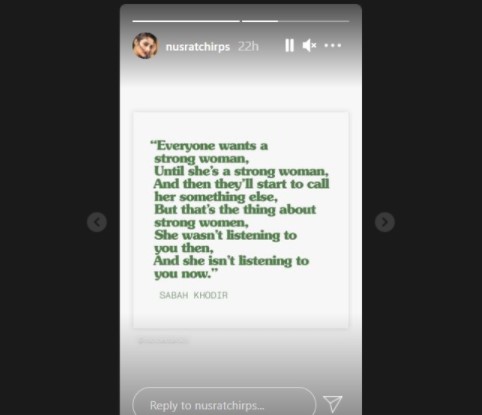Go back with the left arrow button
Image resolution: width=482 pixels, height=415 pixels.
point(97,222)
